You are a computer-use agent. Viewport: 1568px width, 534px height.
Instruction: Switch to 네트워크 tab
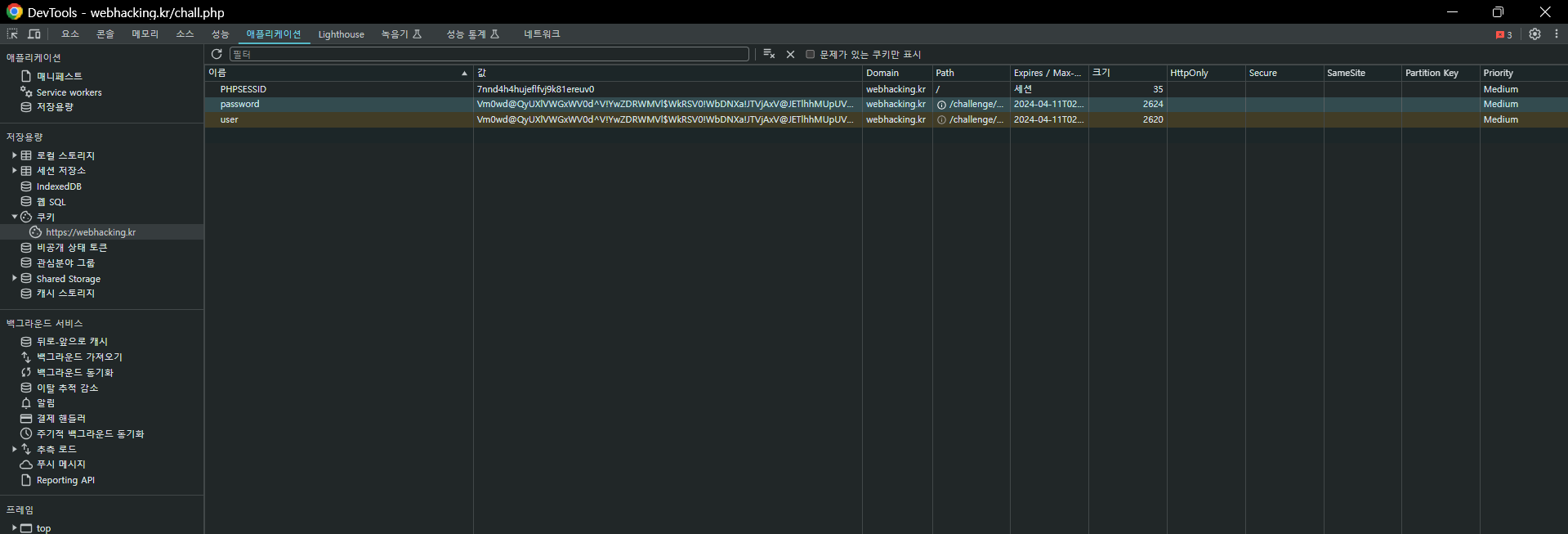(x=542, y=34)
